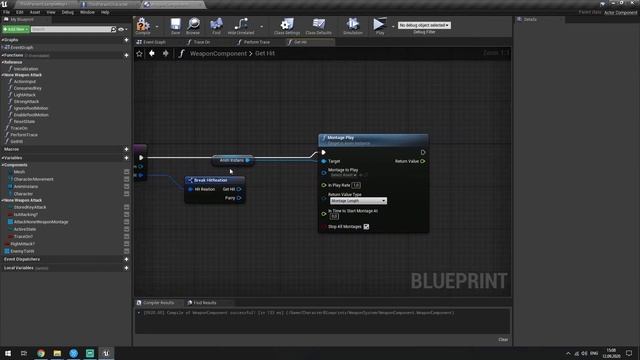The height and width of the screenshot is (360, 640).
Task: Open File Explorer from the taskbar
Action: tap(57, 353)
